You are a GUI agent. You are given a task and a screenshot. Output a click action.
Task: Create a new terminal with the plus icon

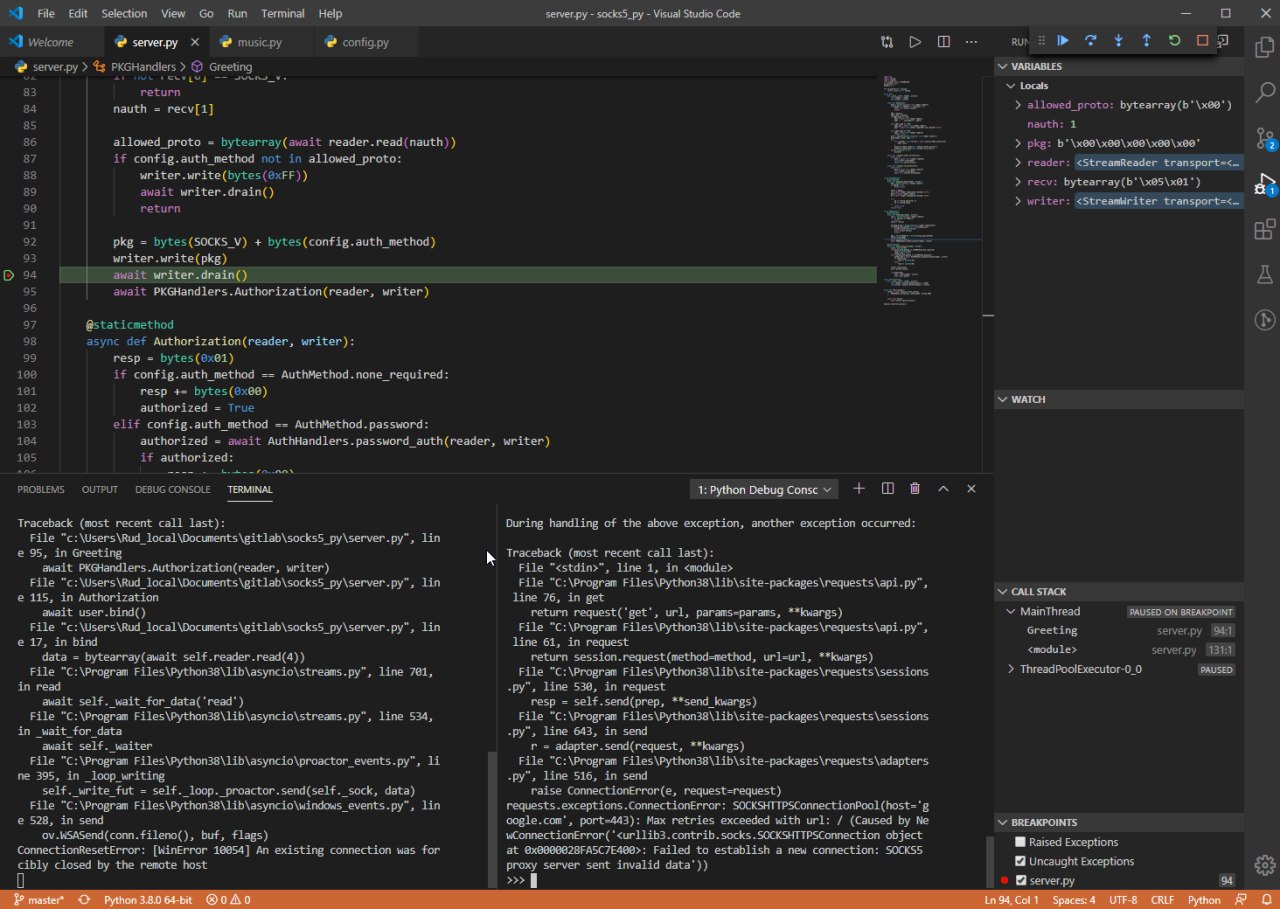pyautogui.click(x=859, y=489)
